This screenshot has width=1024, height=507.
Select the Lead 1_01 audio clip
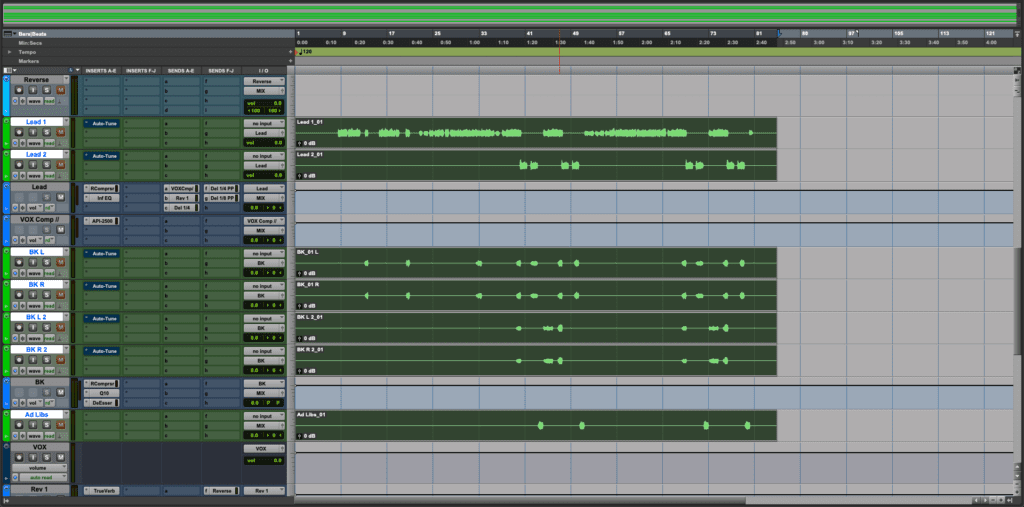click(536, 133)
